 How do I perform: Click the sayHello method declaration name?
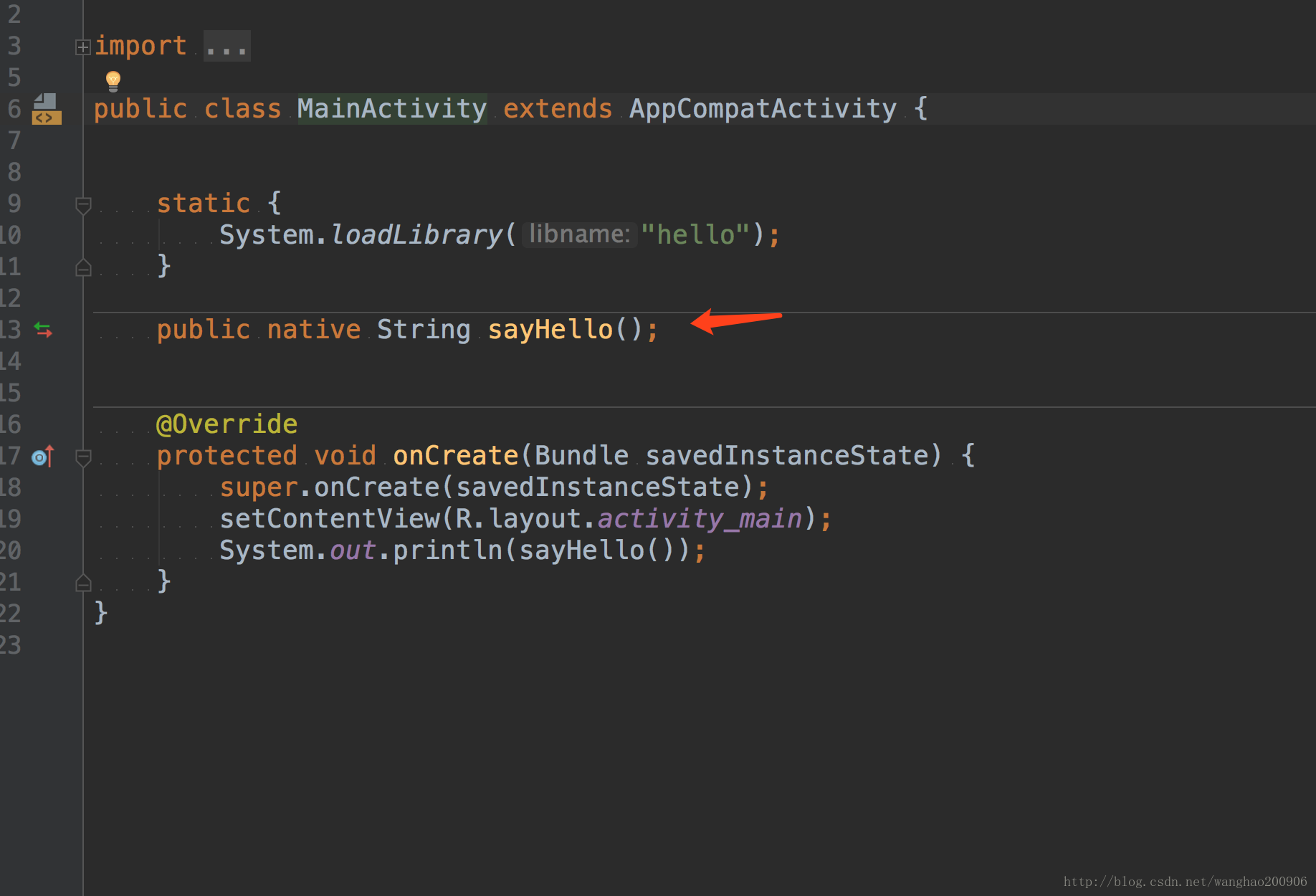coord(550,330)
